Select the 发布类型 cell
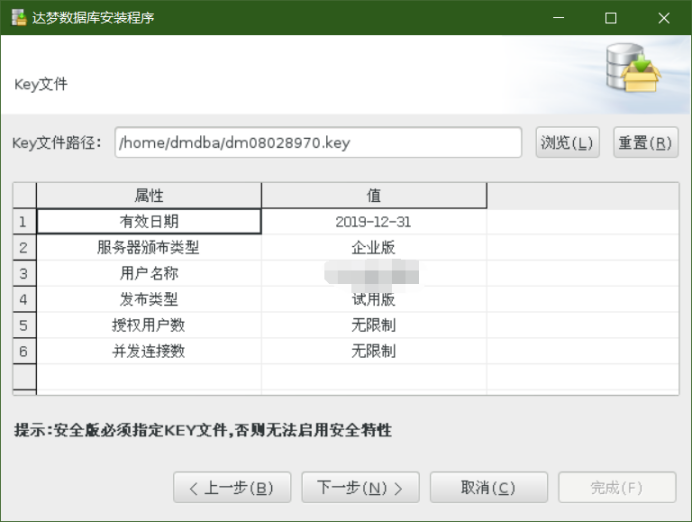693x522 pixels. coord(149,300)
